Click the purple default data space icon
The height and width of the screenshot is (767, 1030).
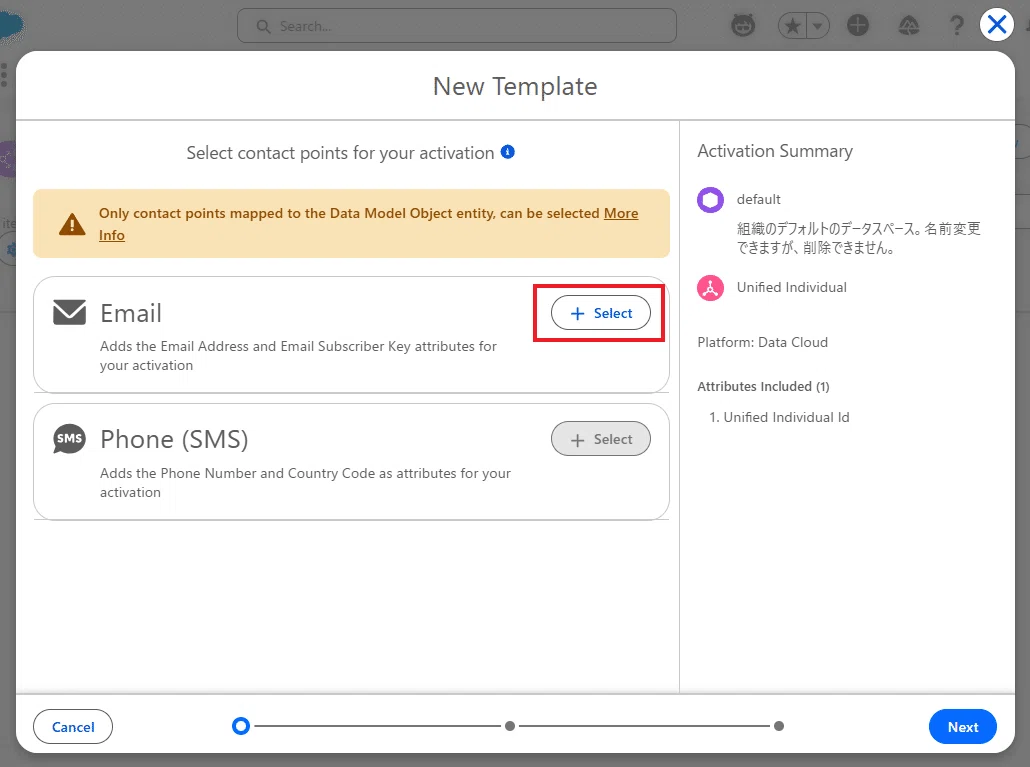click(710, 200)
